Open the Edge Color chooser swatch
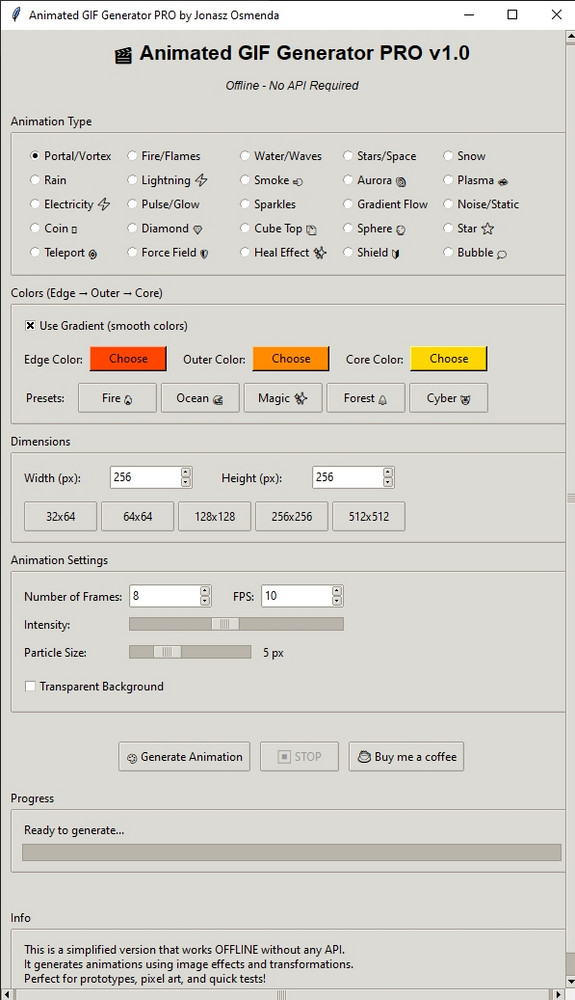The width and height of the screenshot is (575, 1000). (x=128, y=358)
